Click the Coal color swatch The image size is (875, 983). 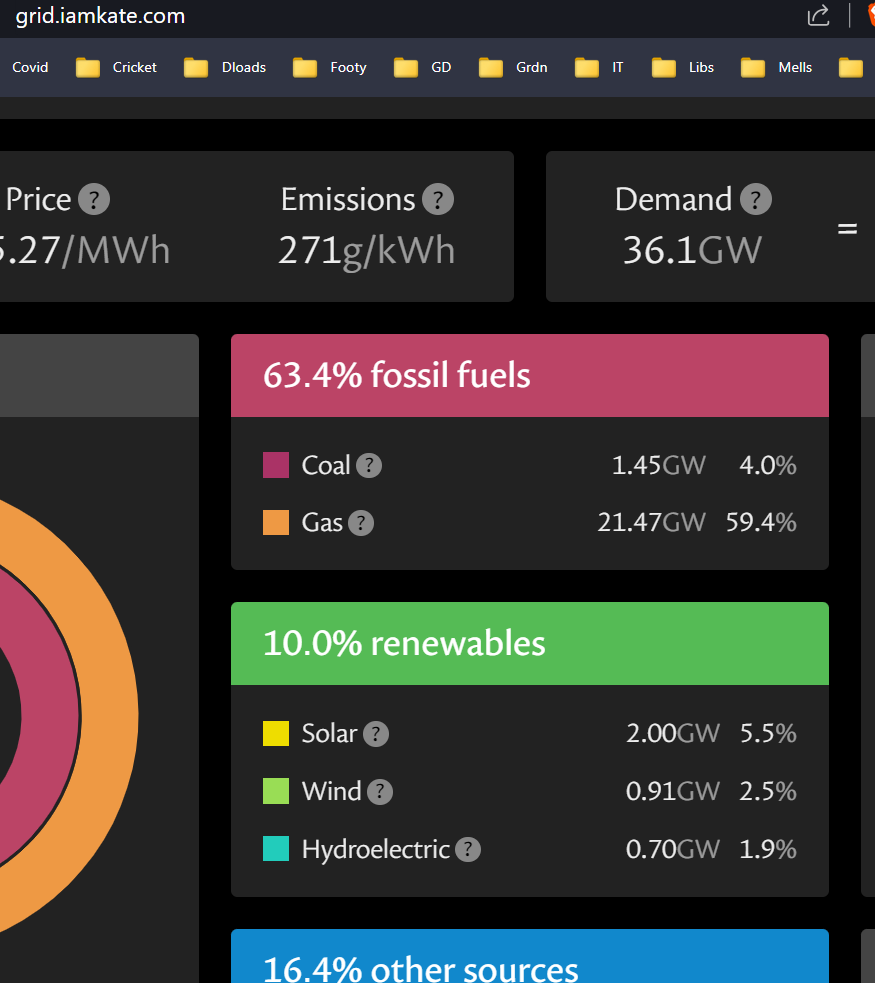tap(276, 465)
